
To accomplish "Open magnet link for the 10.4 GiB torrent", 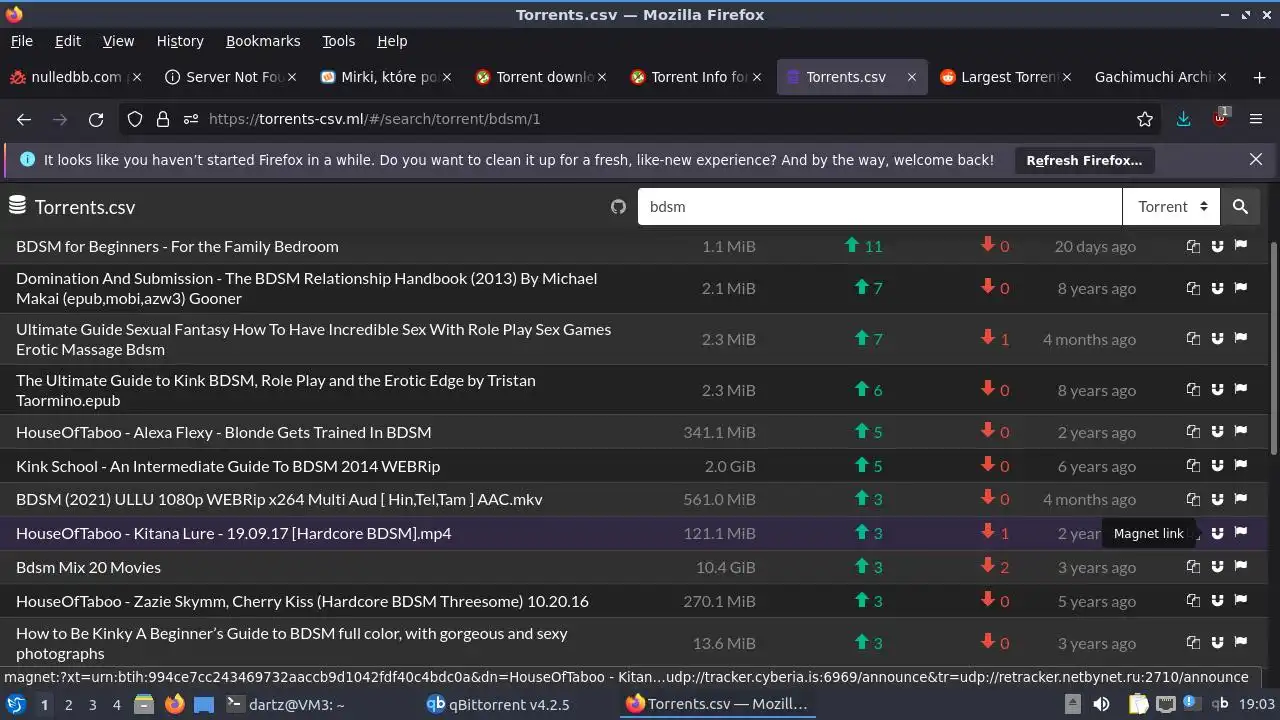I will click(1217, 567).
